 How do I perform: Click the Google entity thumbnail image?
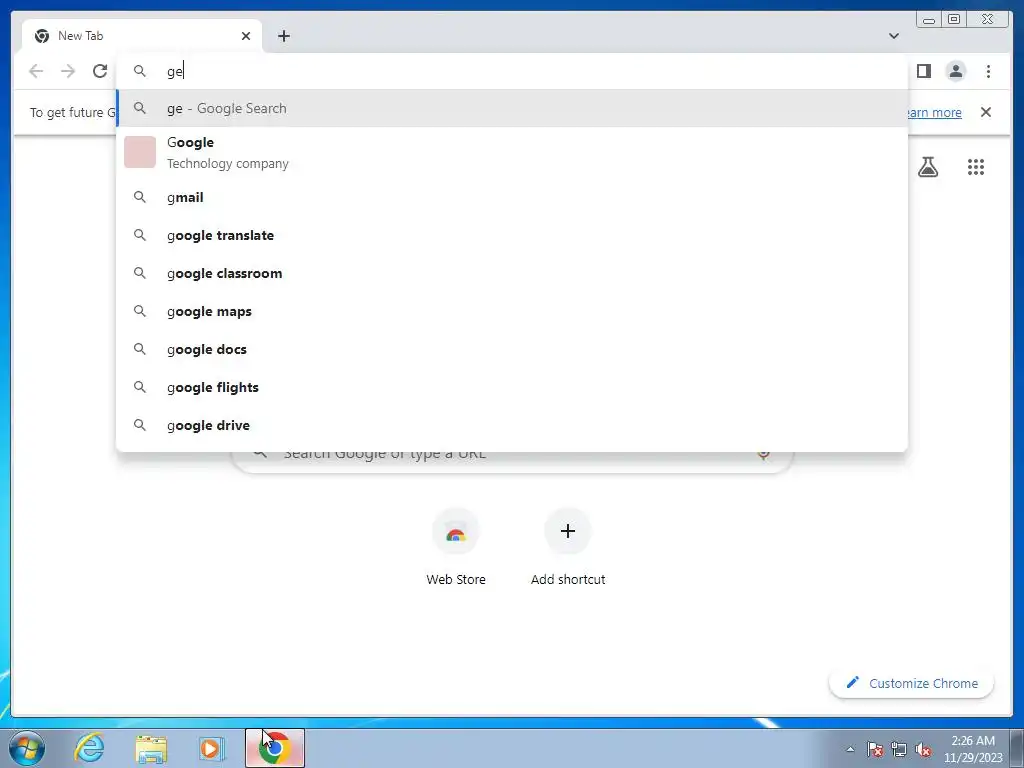tap(140, 152)
